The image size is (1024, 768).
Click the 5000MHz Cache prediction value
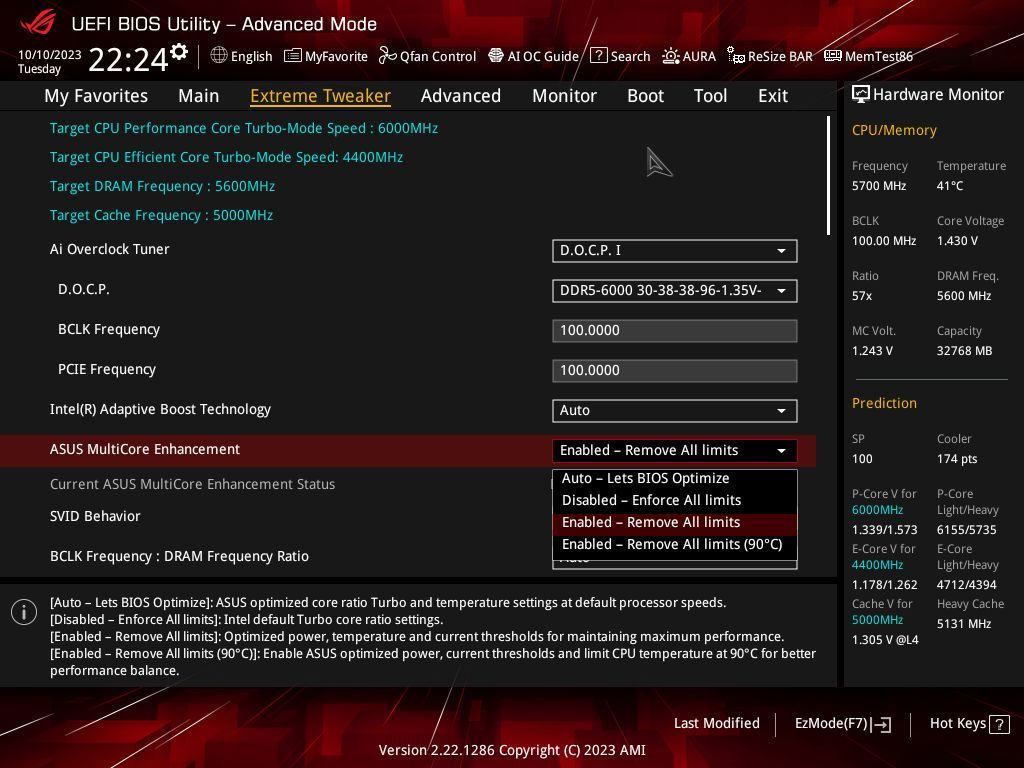(877, 620)
